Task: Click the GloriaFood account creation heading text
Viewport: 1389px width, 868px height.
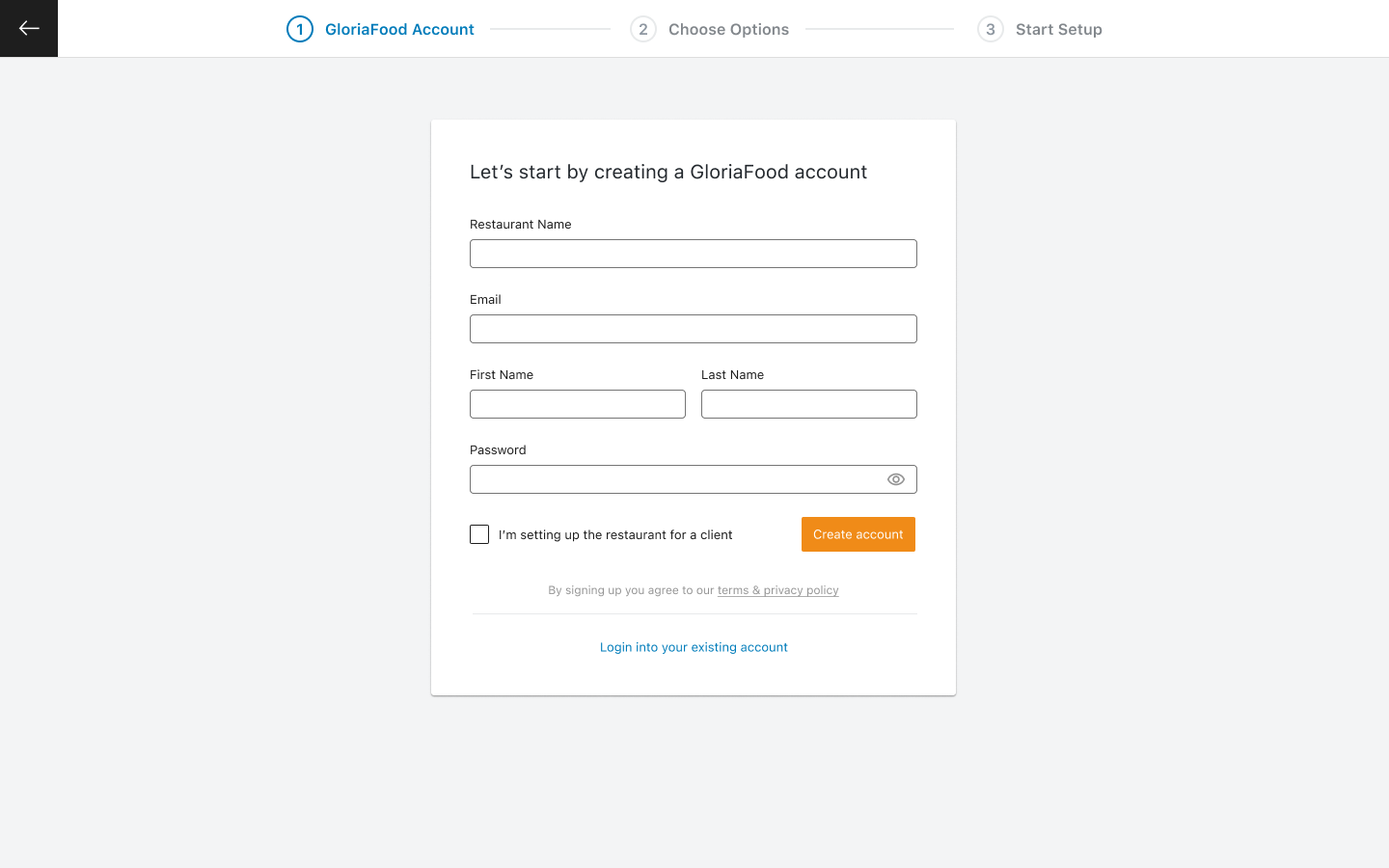Action: [x=668, y=172]
